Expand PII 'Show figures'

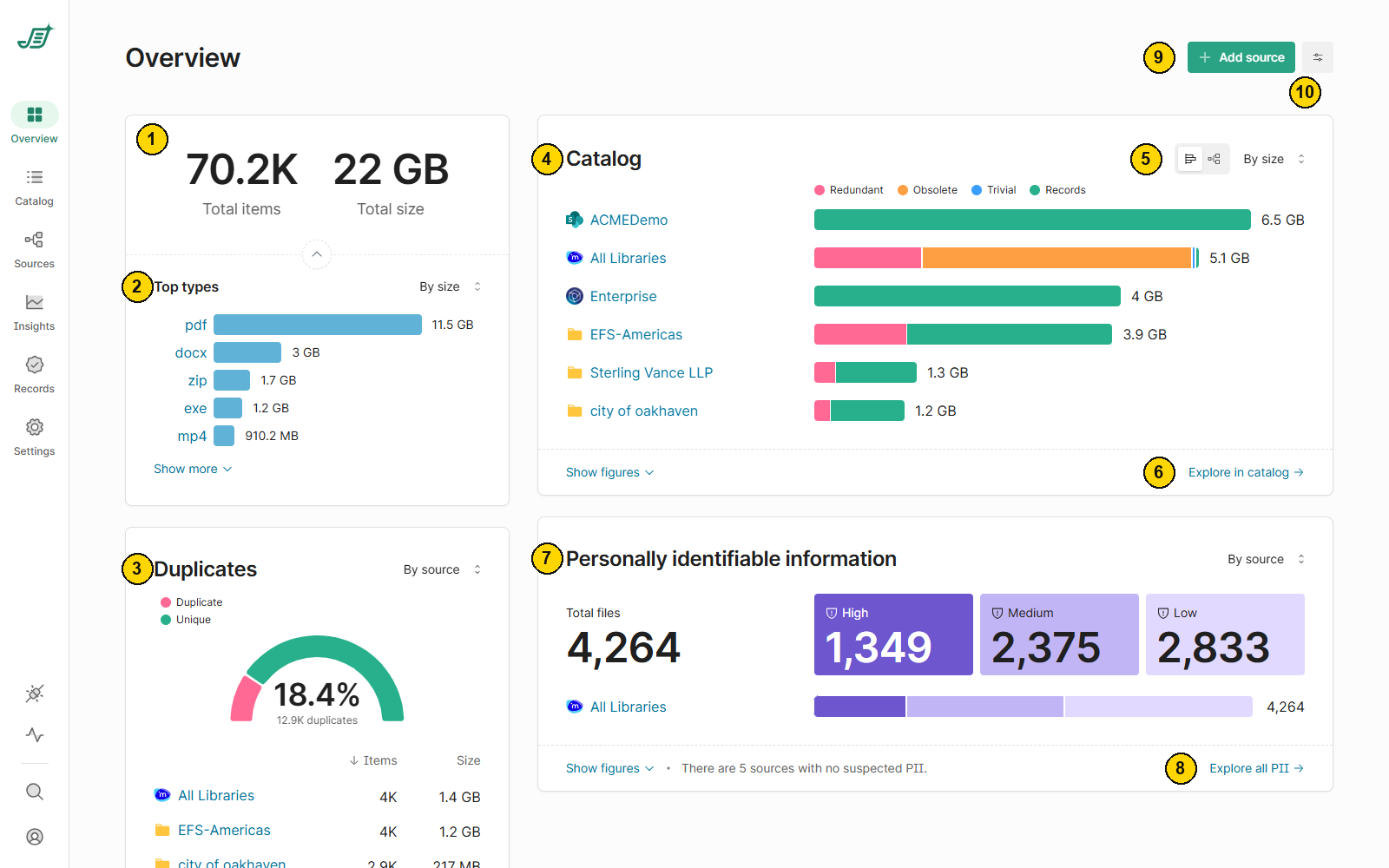(609, 768)
